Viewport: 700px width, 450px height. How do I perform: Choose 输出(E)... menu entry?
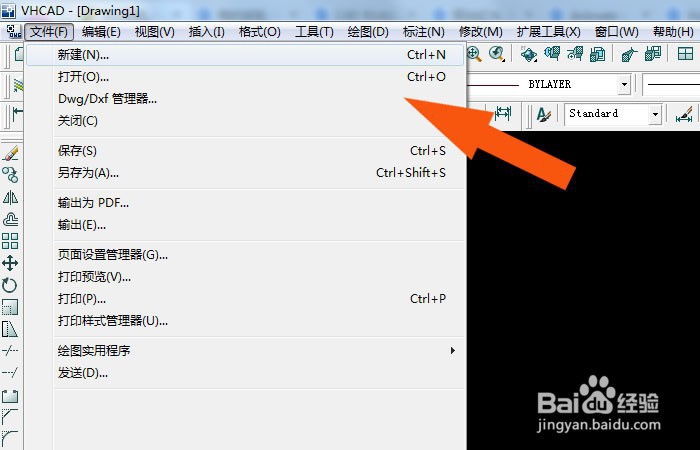pyautogui.click(x=245, y=225)
